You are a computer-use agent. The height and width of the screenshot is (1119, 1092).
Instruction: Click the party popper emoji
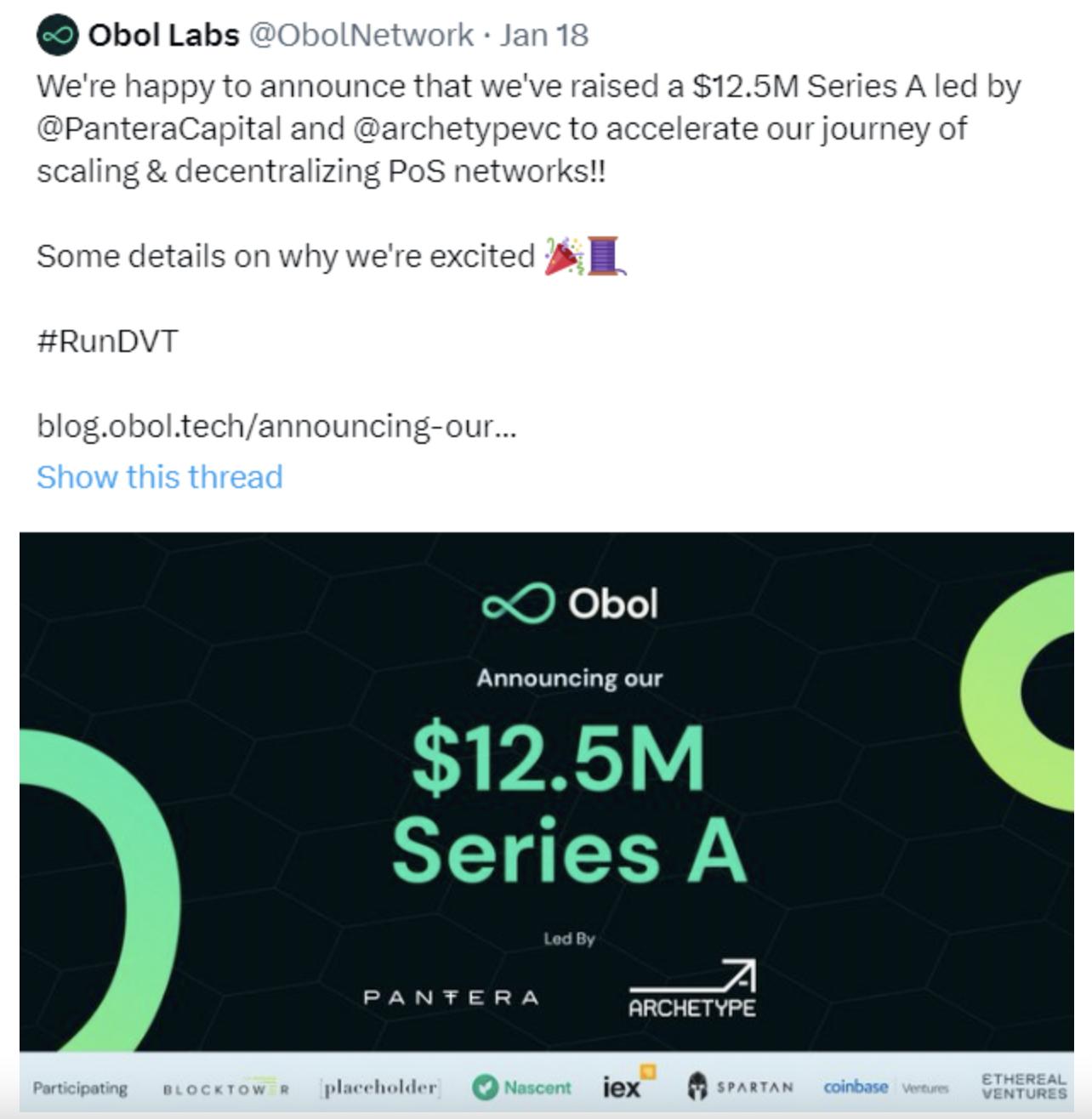tap(563, 256)
